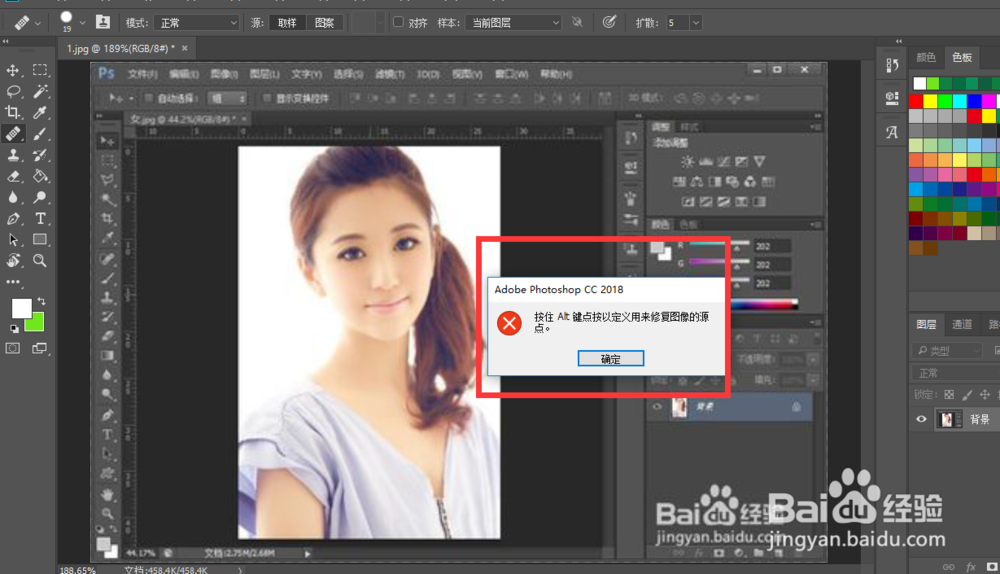Switch to the 图层 layers tab
This screenshot has width=1000, height=574.
(926, 325)
